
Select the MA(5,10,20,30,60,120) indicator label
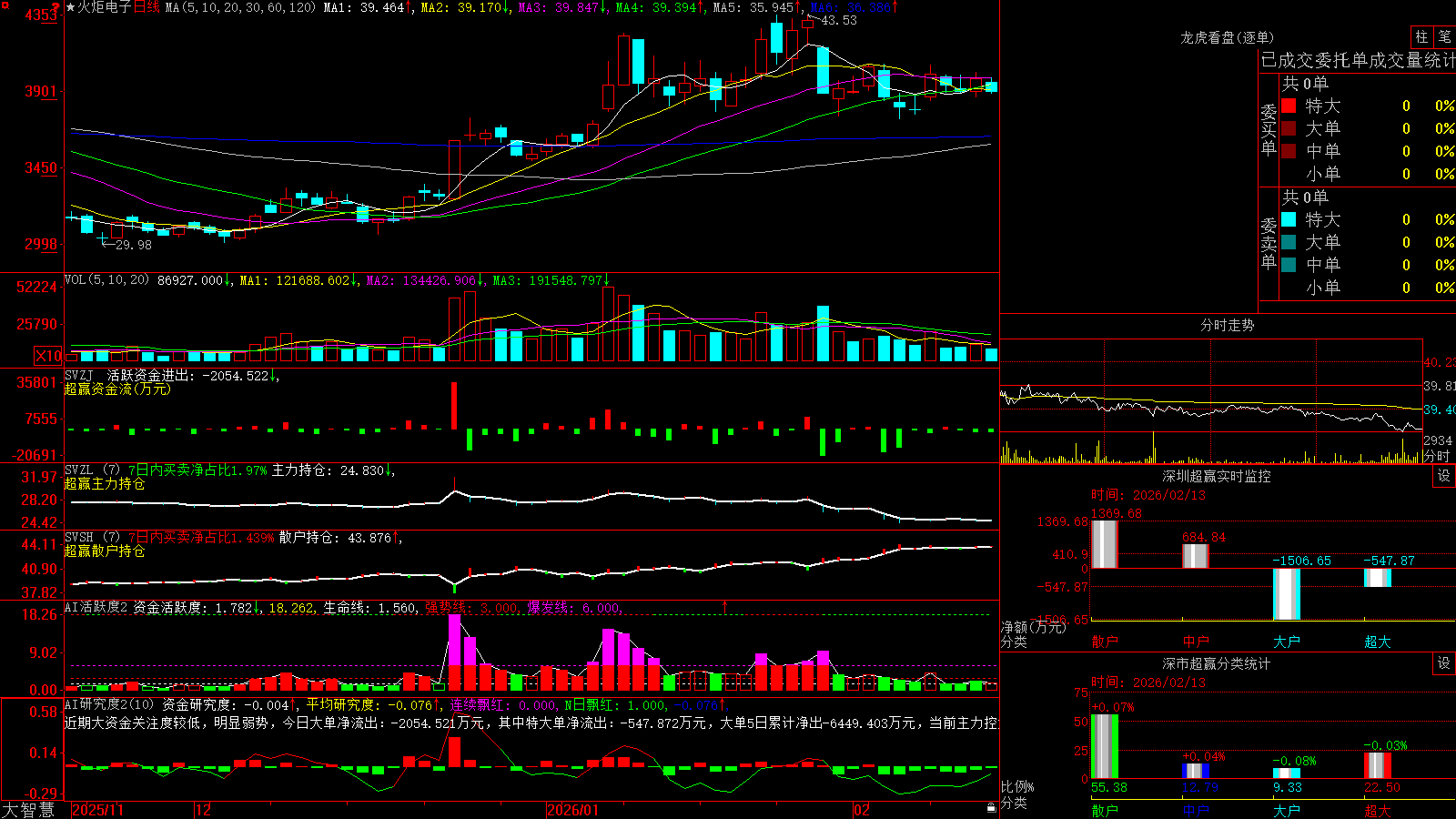pyautogui.click(x=241, y=7)
